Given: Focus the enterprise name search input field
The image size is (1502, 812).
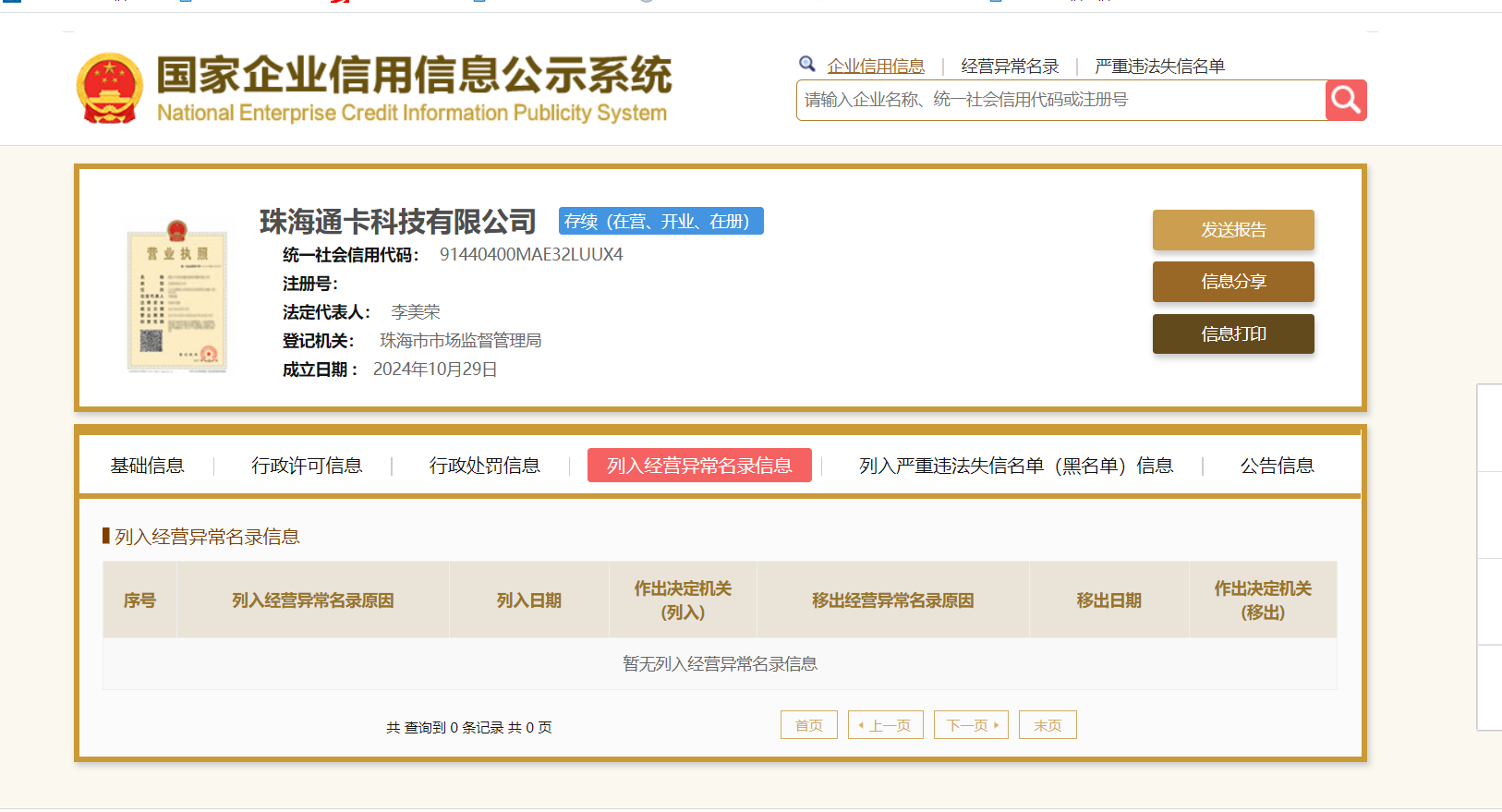Looking at the screenshot, I should pos(1060,100).
